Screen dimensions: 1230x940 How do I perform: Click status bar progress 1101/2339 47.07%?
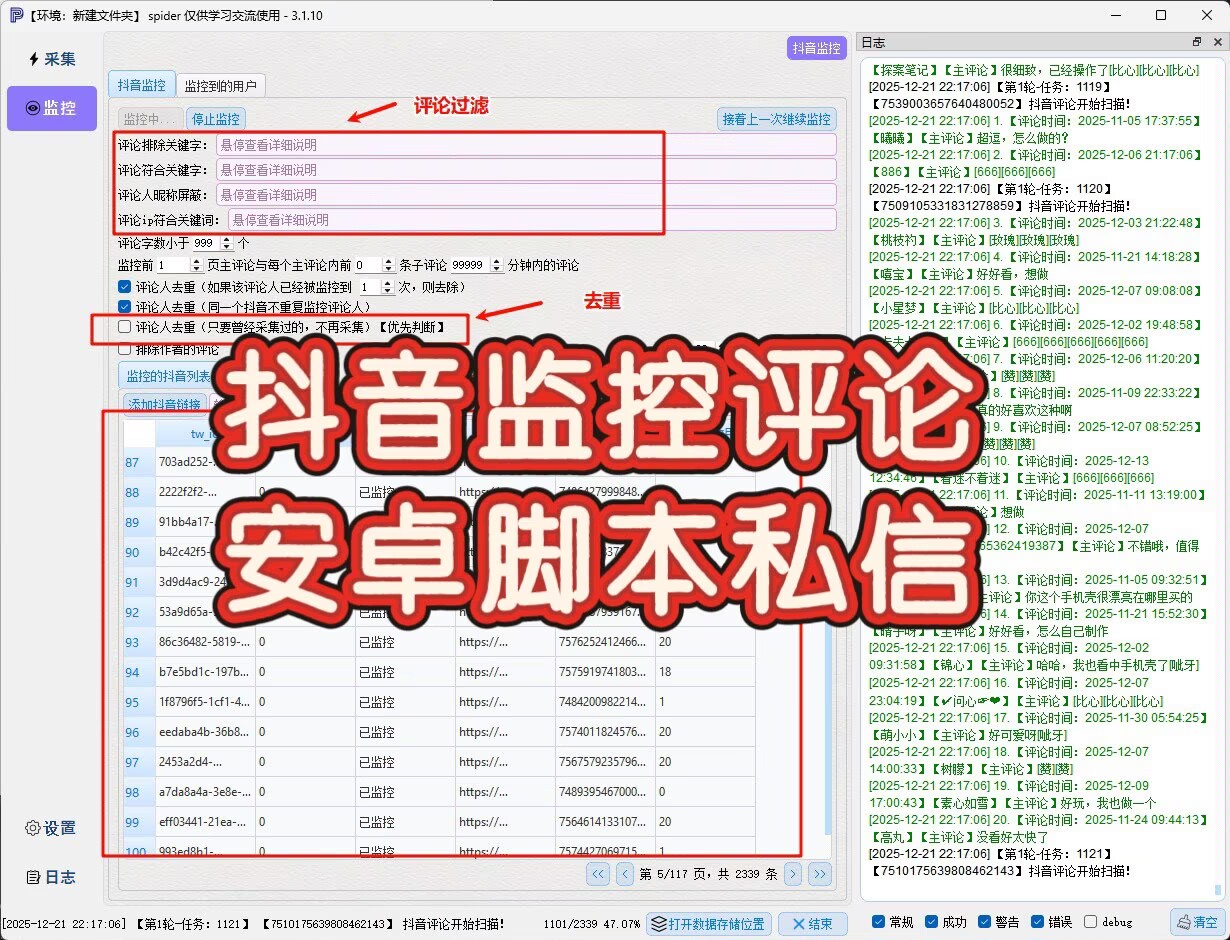tap(591, 924)
